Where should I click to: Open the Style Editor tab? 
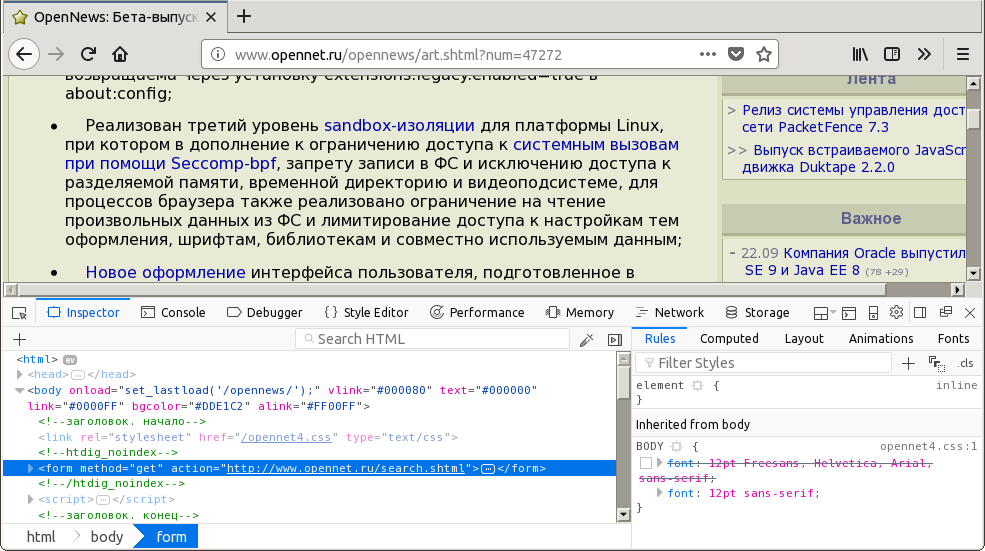coord(366,312)
